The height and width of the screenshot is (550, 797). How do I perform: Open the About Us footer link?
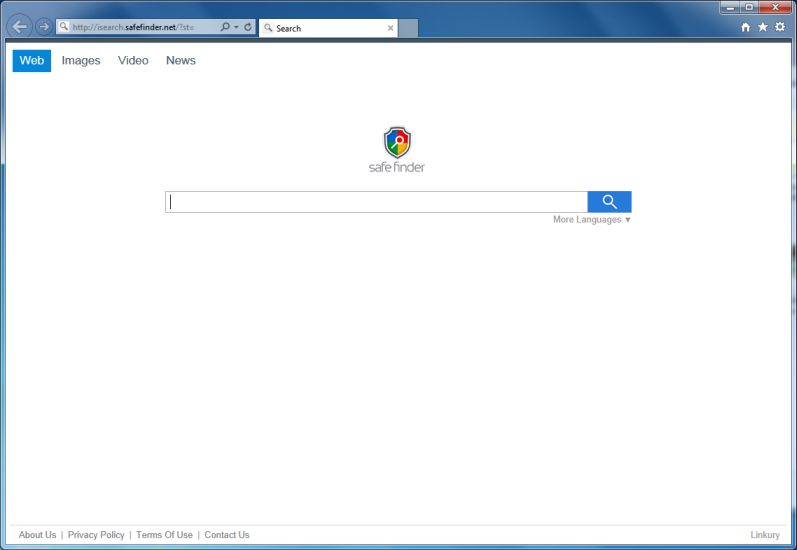pyautogui.click(x=38, y=535)
